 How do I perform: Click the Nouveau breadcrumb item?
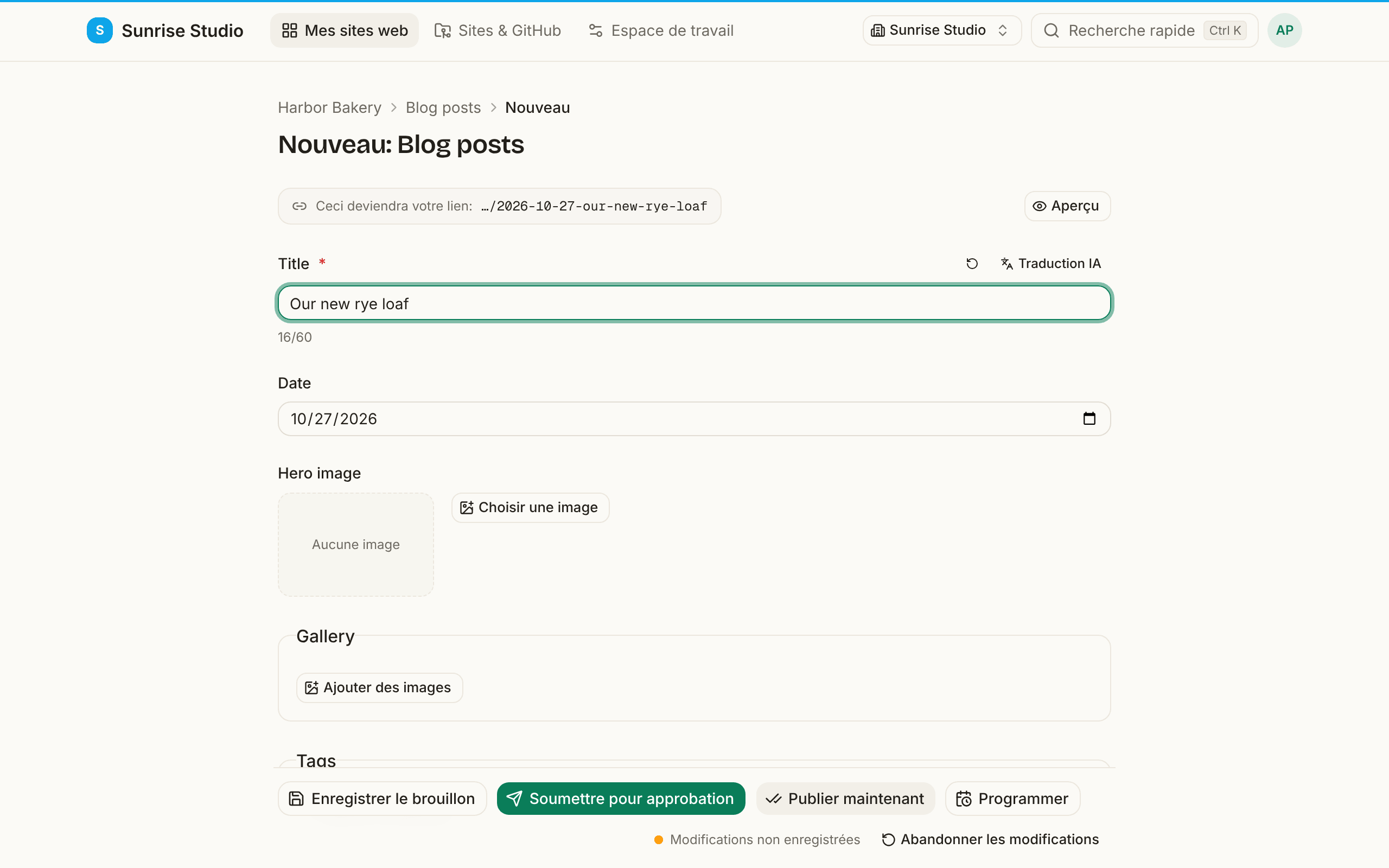pyautogui.click(x=537, y=107)
